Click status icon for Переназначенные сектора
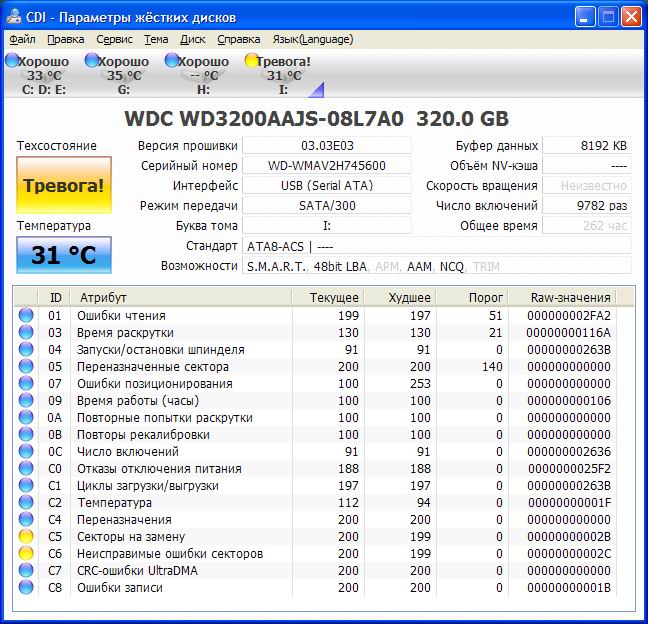The height and width of the screenshot is (624, 648). pyautogui.click(x=26, y=366)
